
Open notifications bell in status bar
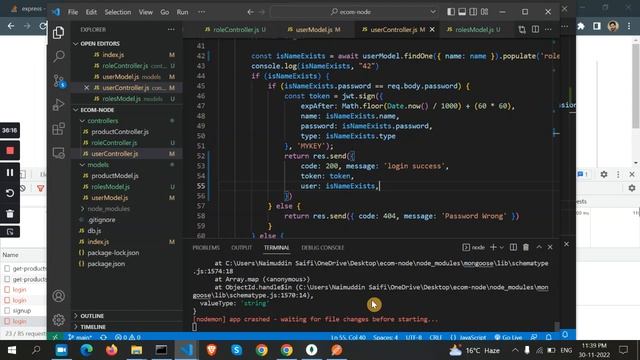[549, 337]
